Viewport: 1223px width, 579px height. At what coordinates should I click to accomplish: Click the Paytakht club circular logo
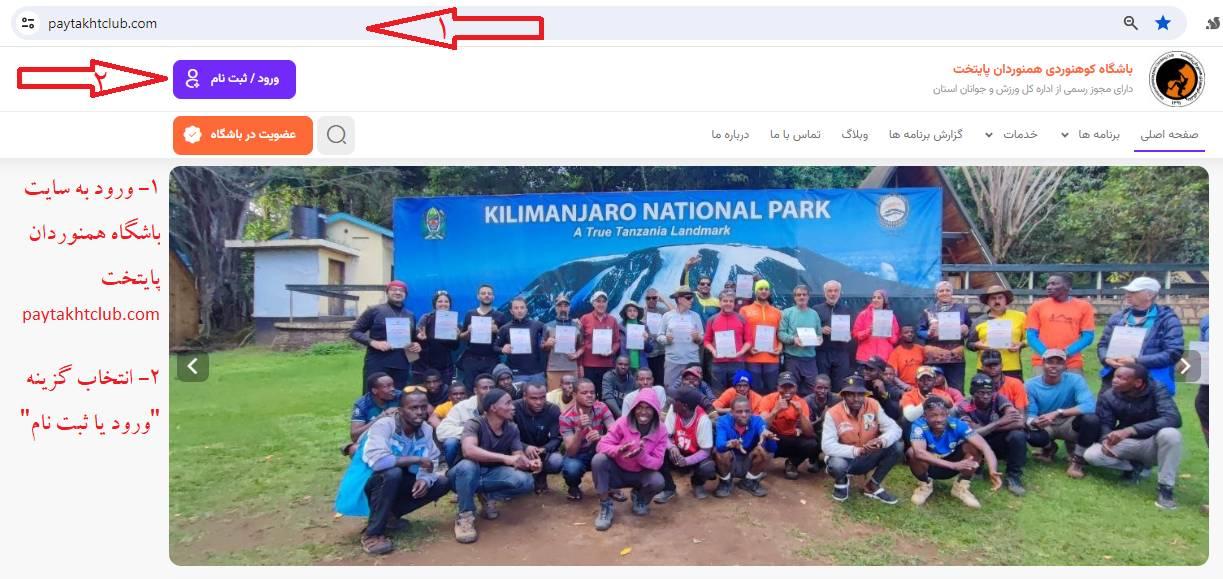click(1176, 79)
